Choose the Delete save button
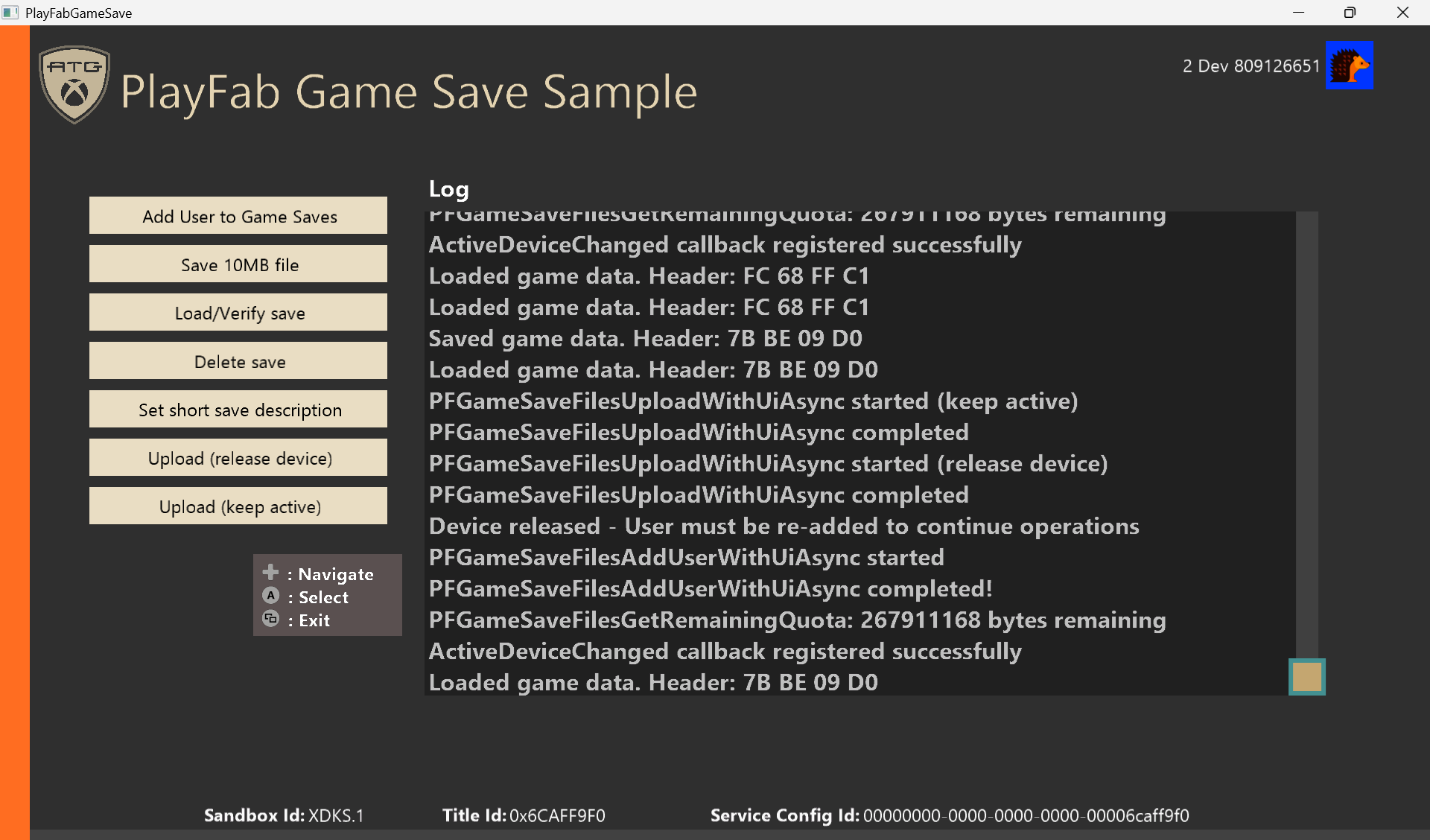 [238, 361]
